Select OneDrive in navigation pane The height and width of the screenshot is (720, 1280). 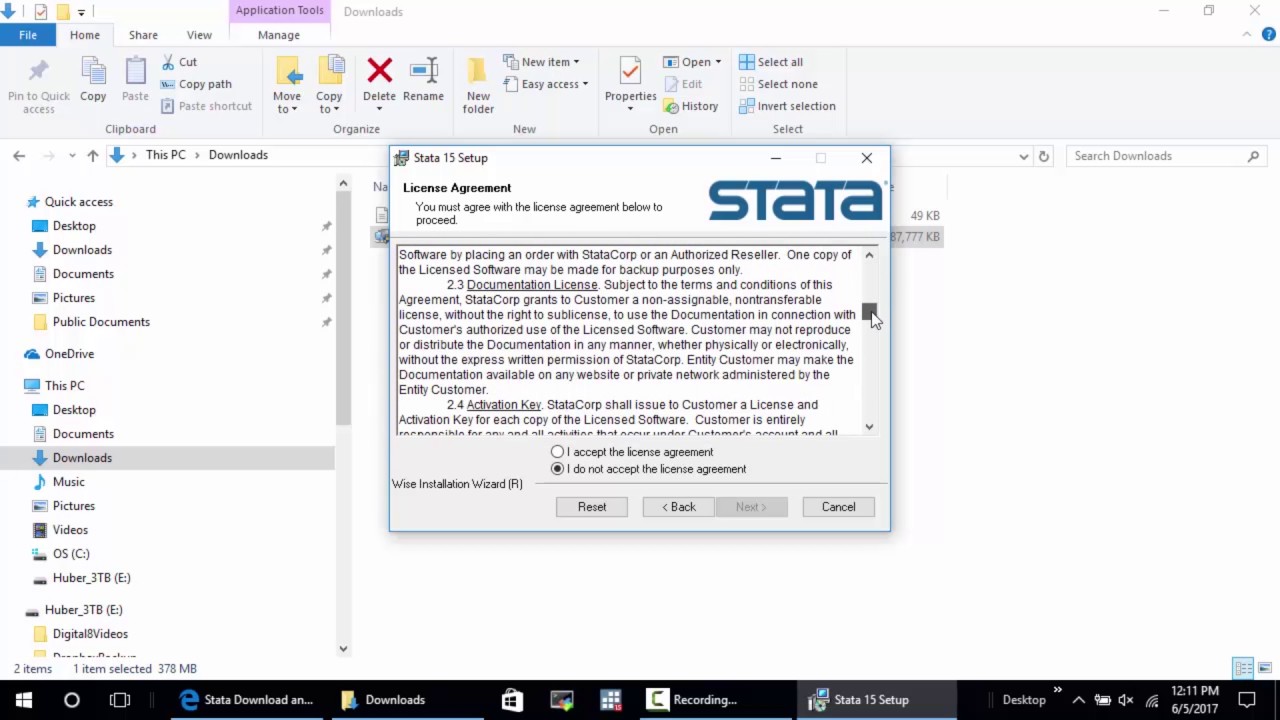(x=69, y=354)
